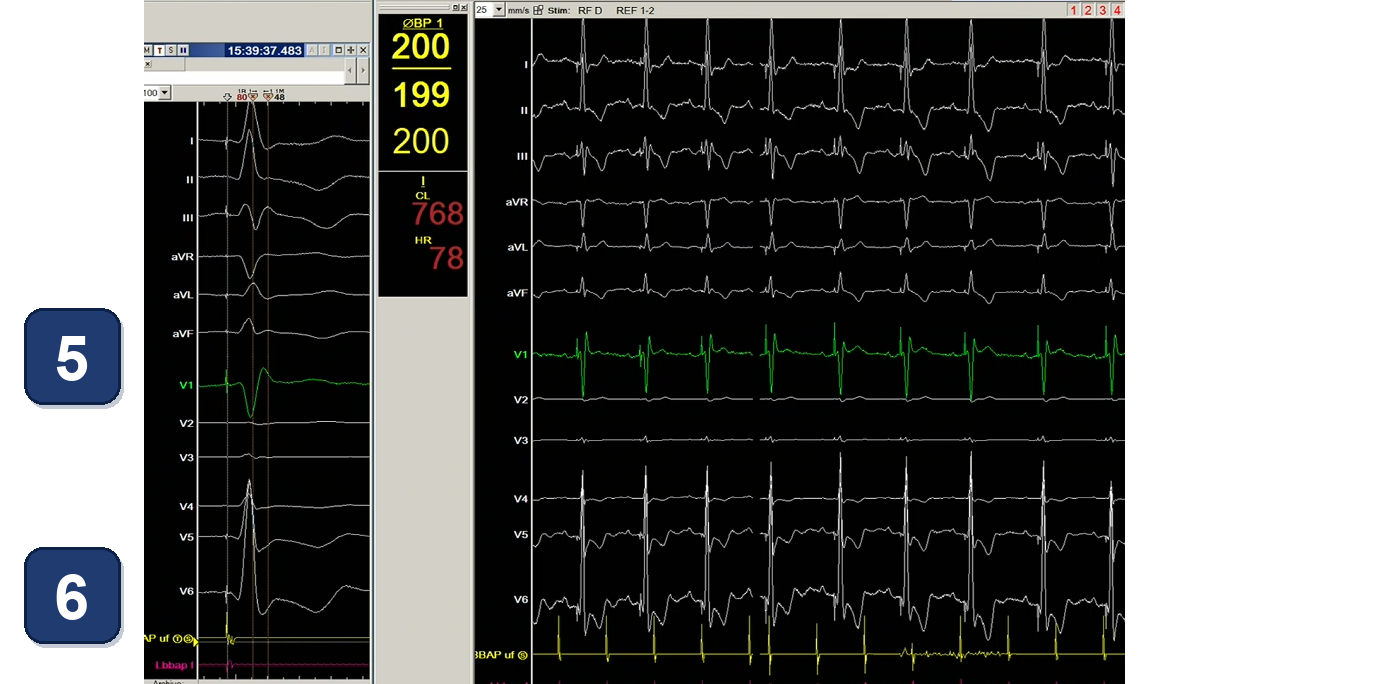Click the grid layout icon next to mm/s

point(538,10)
